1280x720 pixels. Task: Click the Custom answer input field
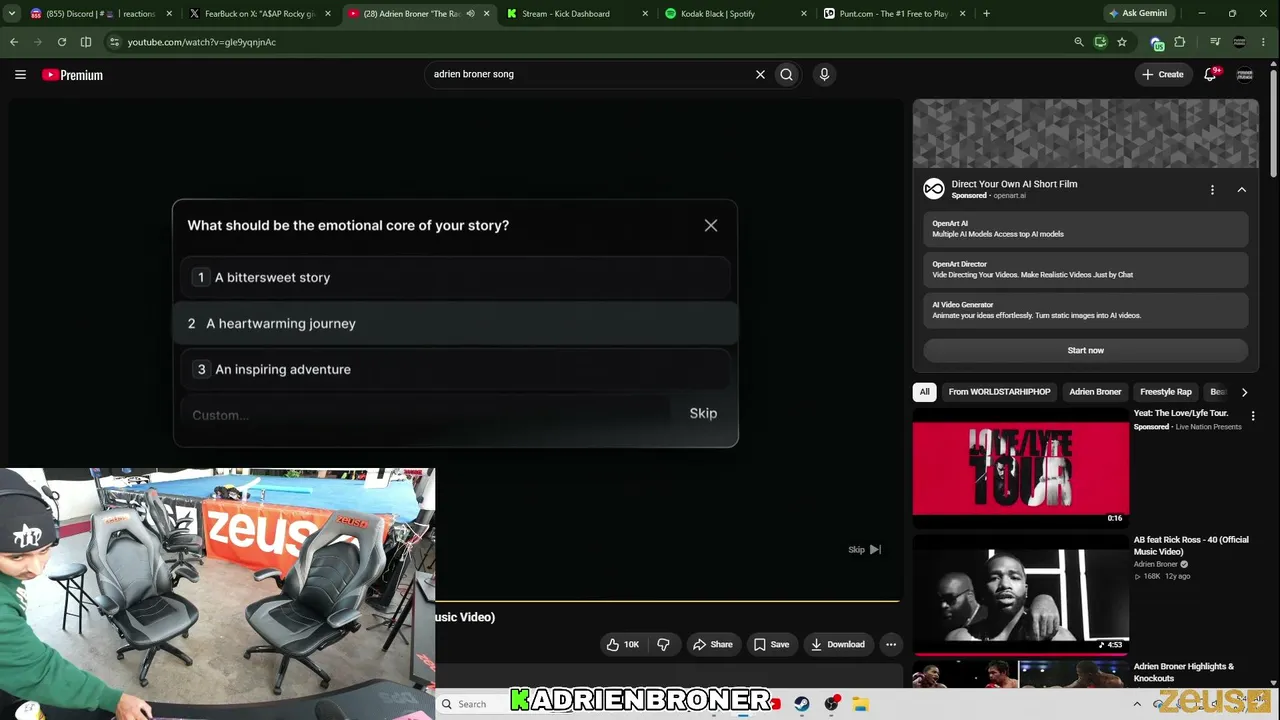(425, 414)
